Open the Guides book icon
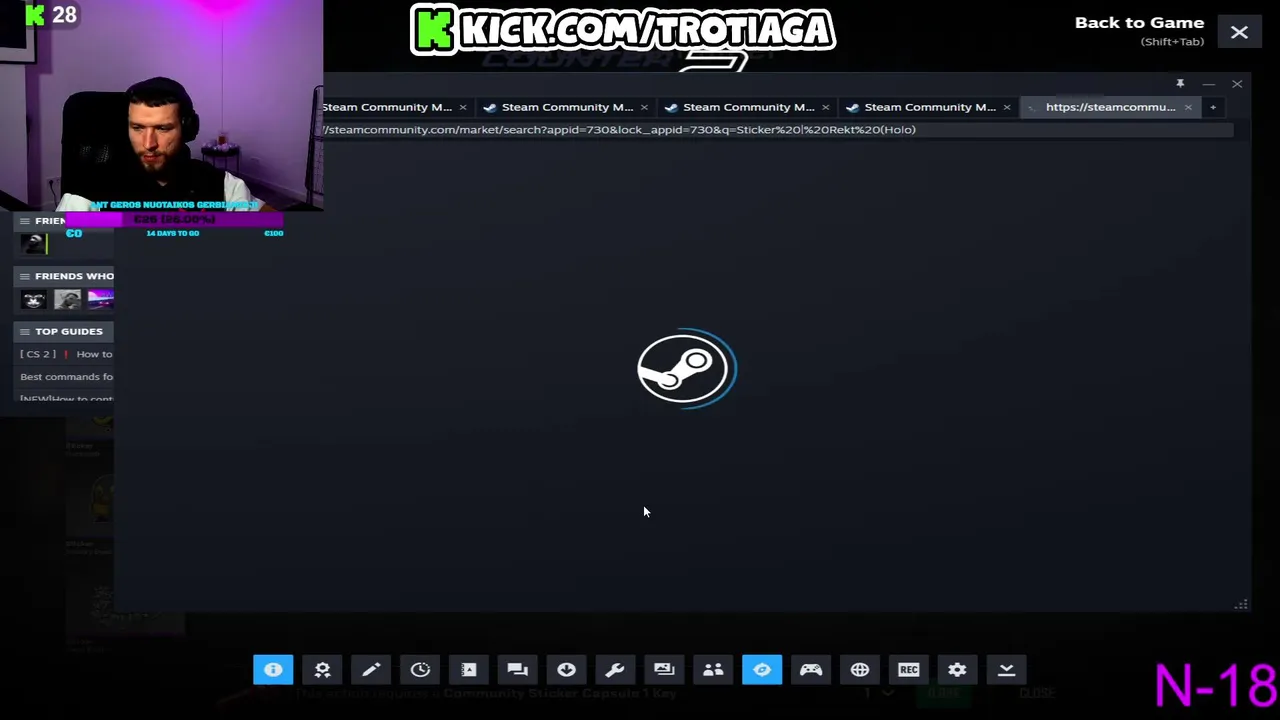1280x720 pixels. coord(469,670)
